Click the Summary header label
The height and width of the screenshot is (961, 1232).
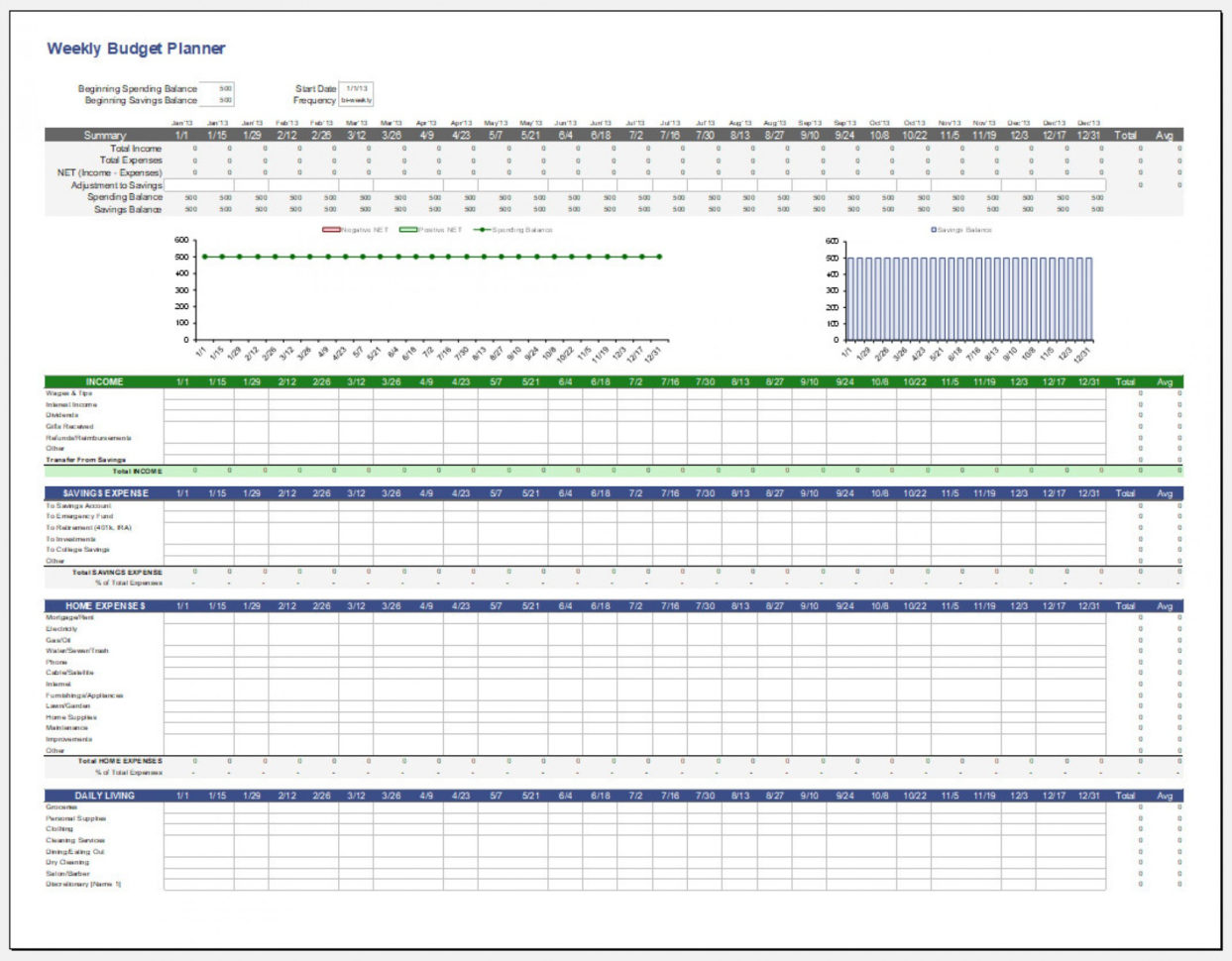(104, 135)
